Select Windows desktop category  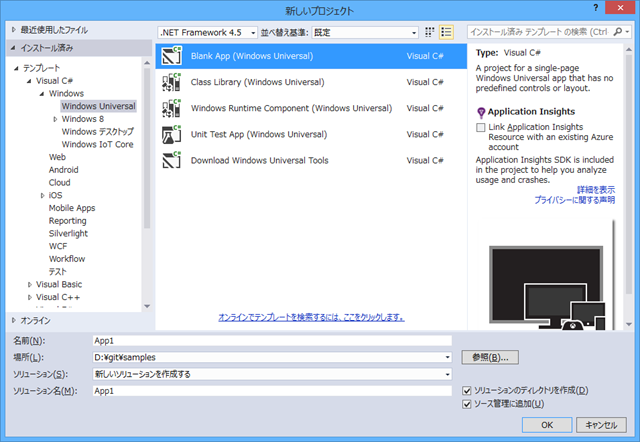(x=98, y=131)
